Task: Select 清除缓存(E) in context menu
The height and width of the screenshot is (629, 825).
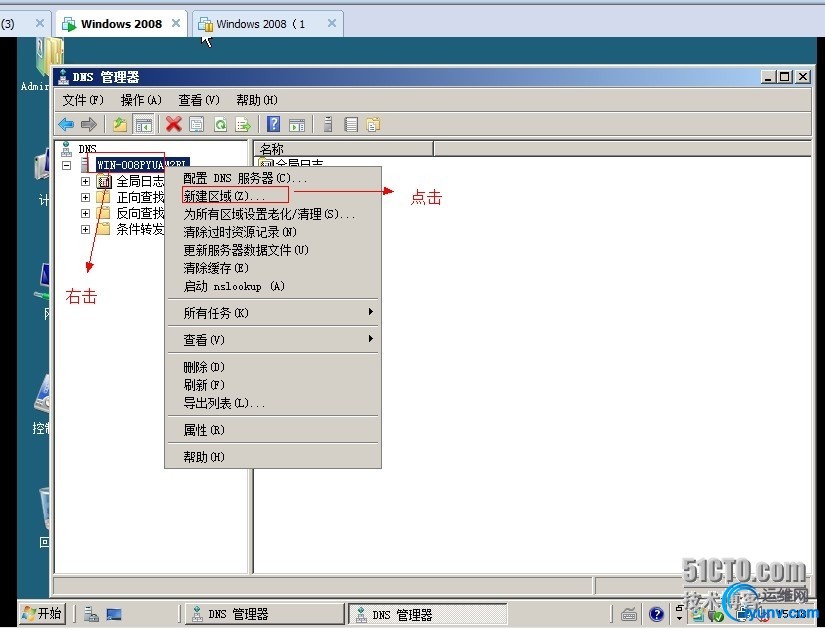Action: (x=273, y=267)
